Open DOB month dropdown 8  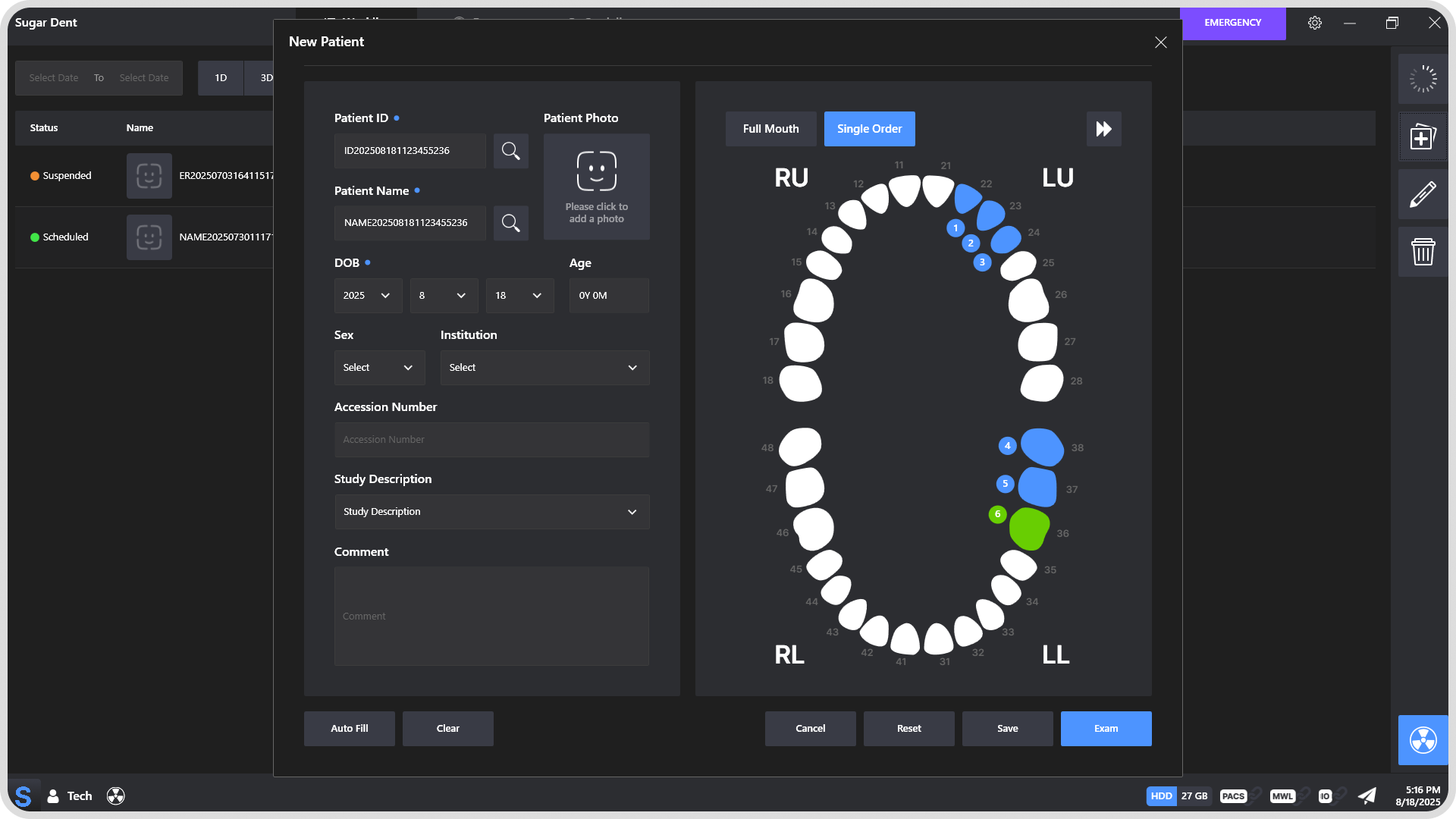(444, 296)
